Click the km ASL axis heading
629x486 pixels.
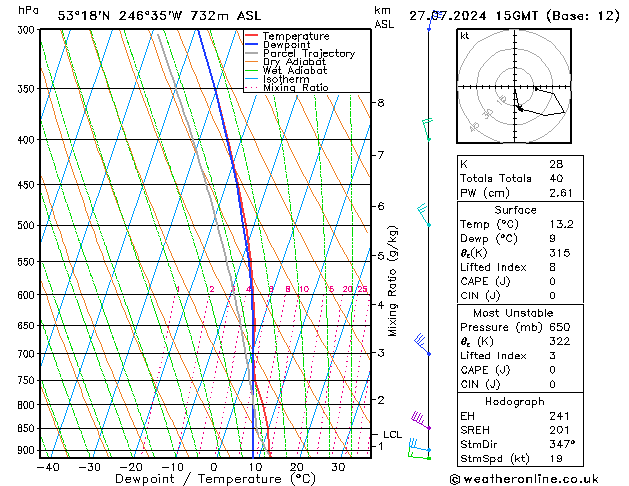pos(384,17)
